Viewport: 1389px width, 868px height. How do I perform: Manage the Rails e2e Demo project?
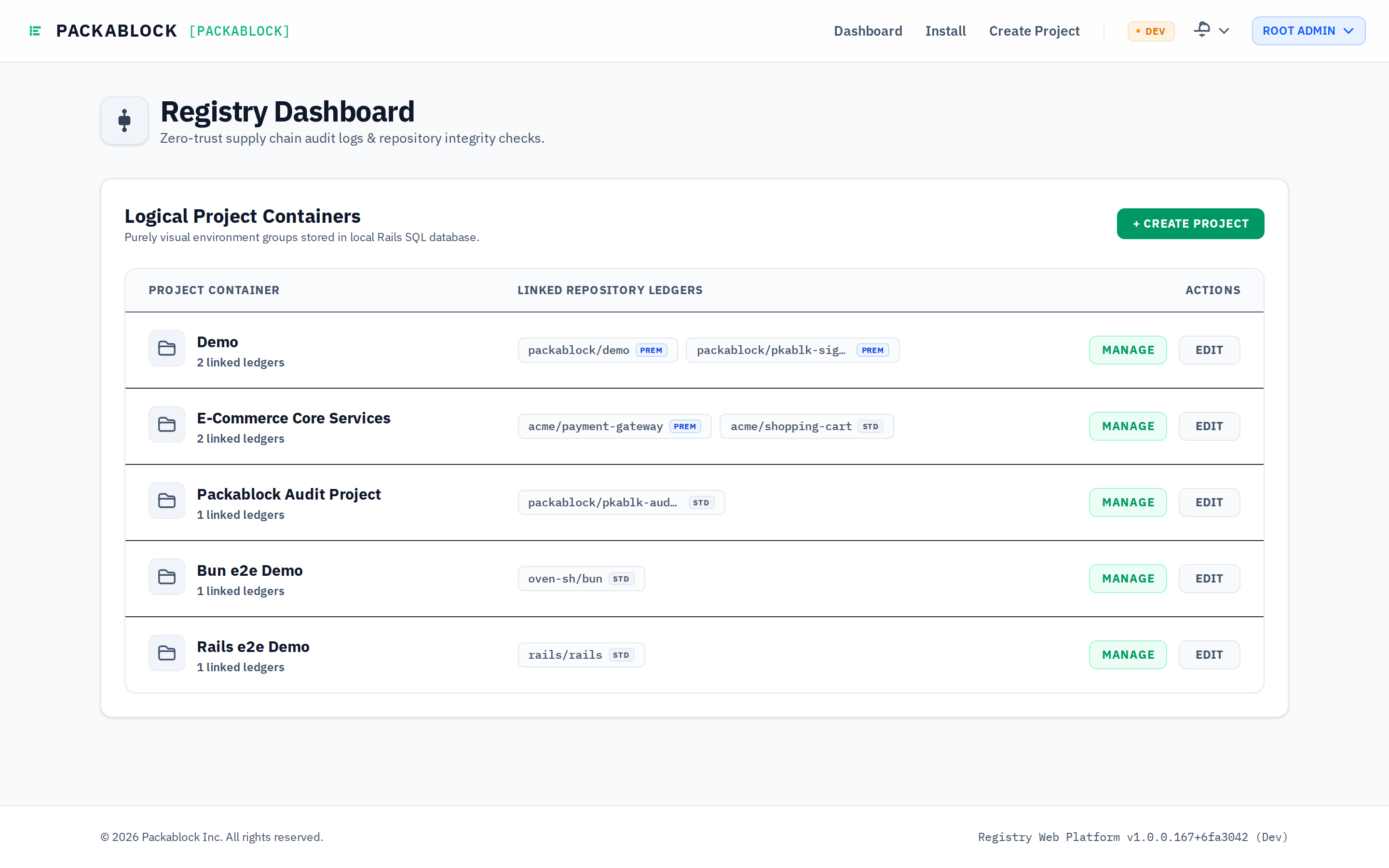click(1128, 655)
